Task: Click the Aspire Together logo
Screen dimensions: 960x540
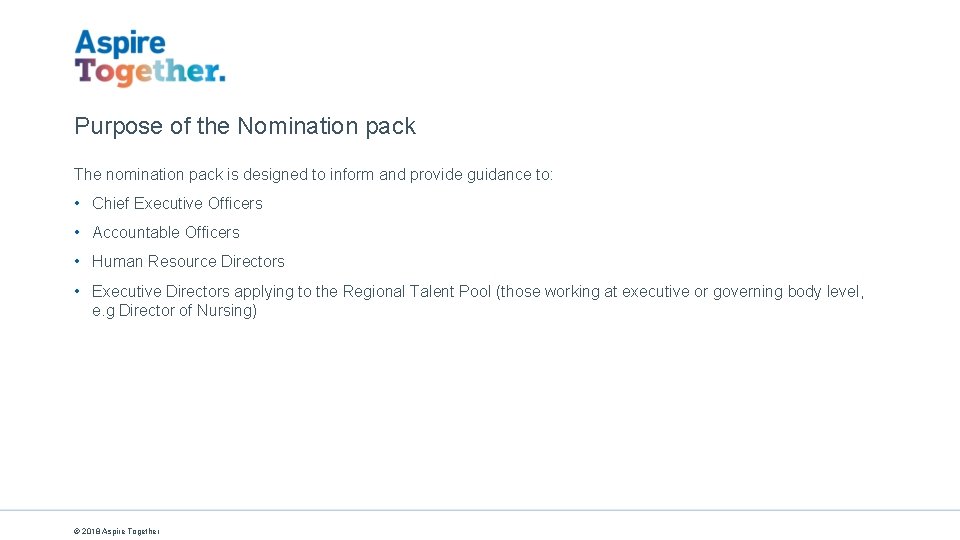Action: [x=149, y=58]
